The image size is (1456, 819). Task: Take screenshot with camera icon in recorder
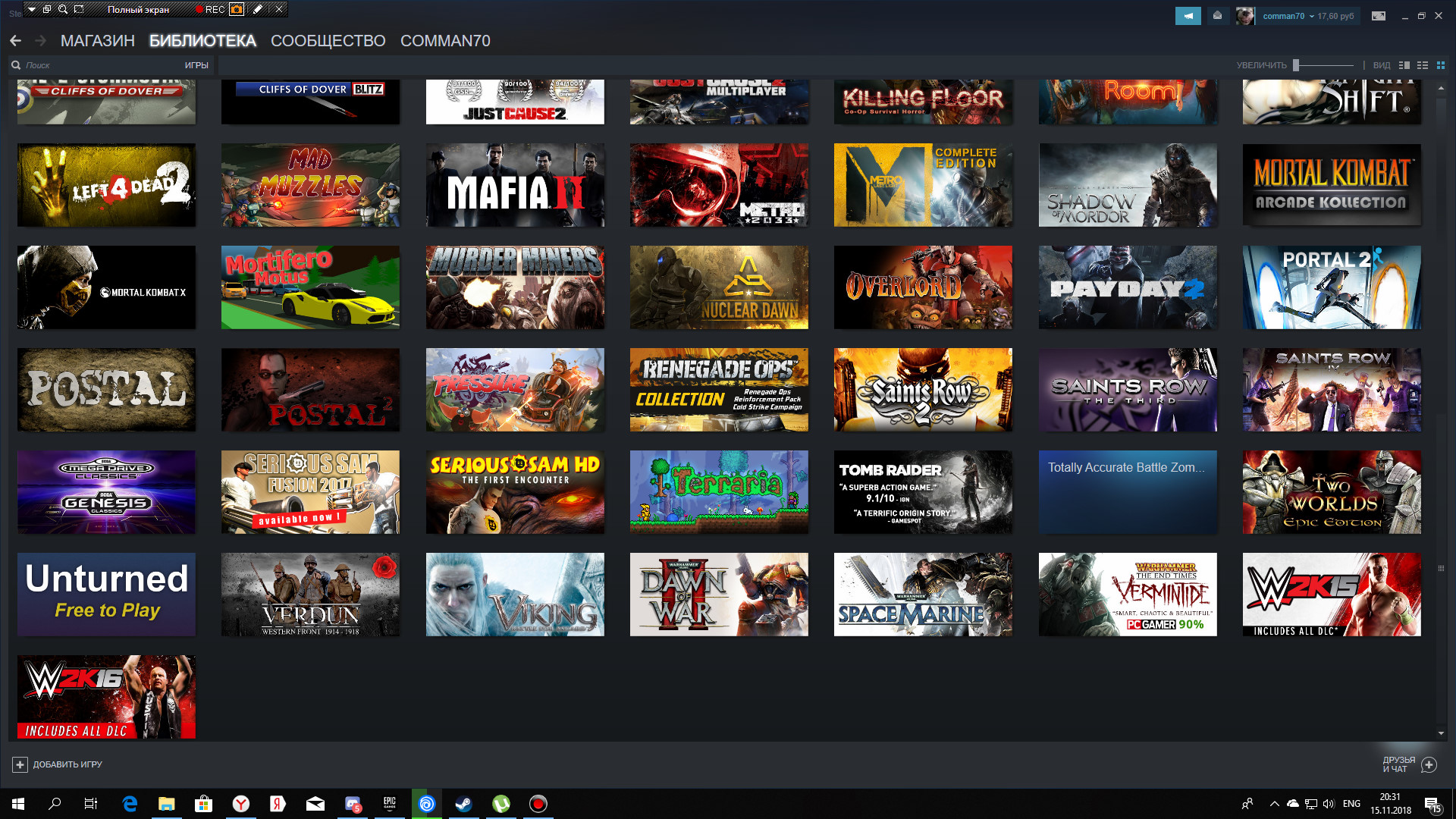(237, 9)
